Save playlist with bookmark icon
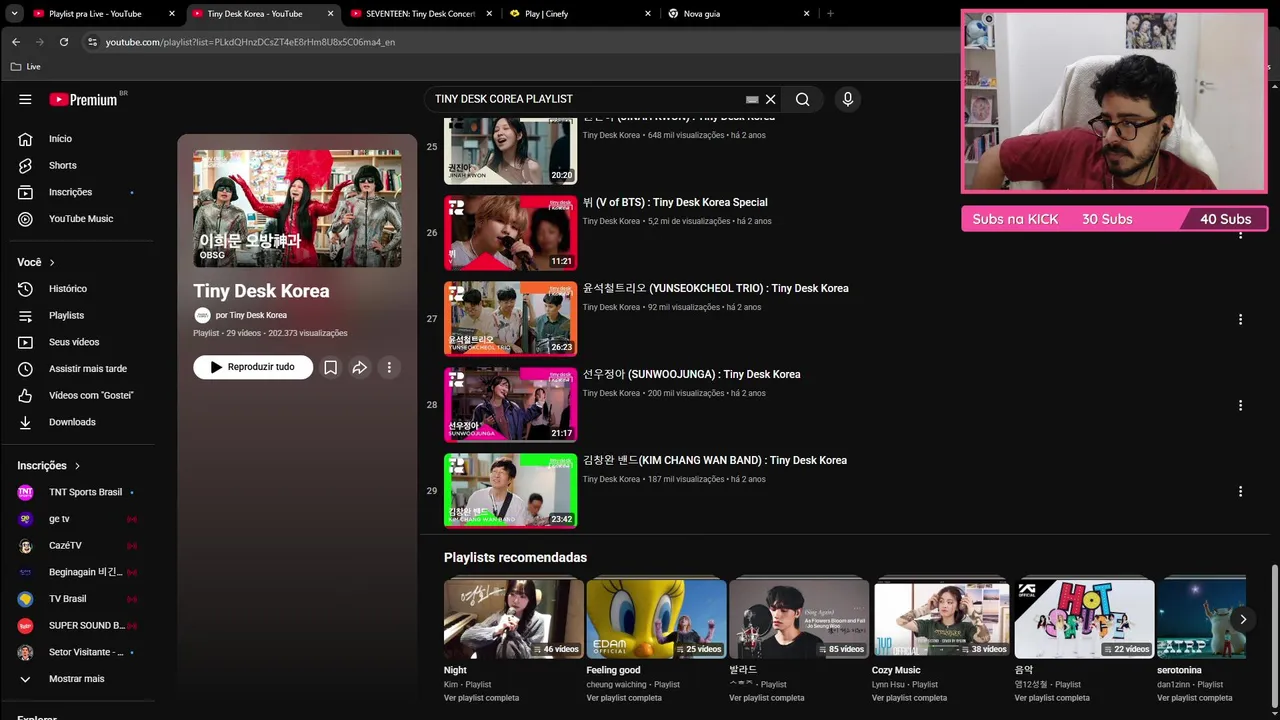Screen dimensions: 1280x720 pos(330,367)
